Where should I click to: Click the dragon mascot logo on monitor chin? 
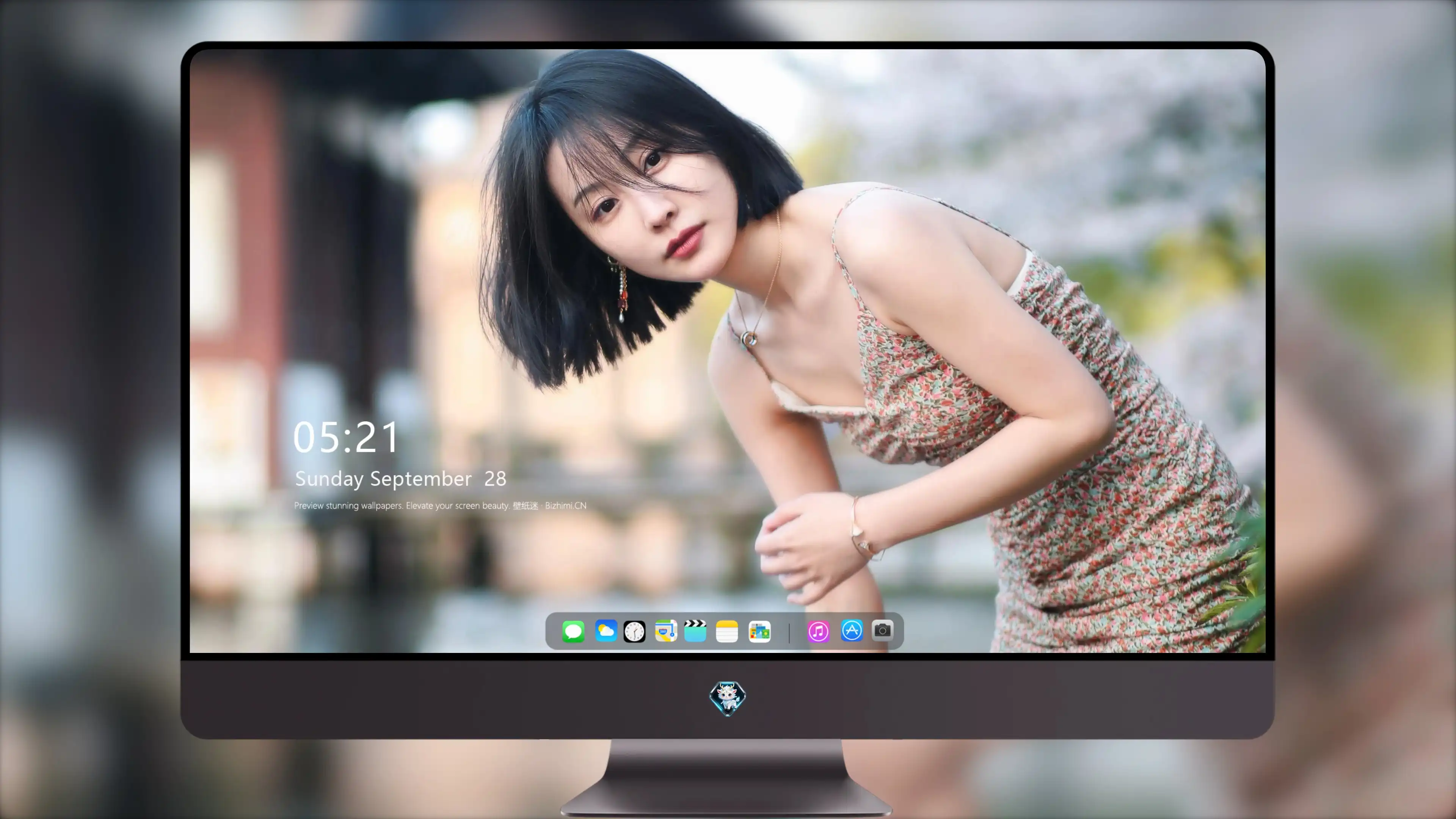728,698
